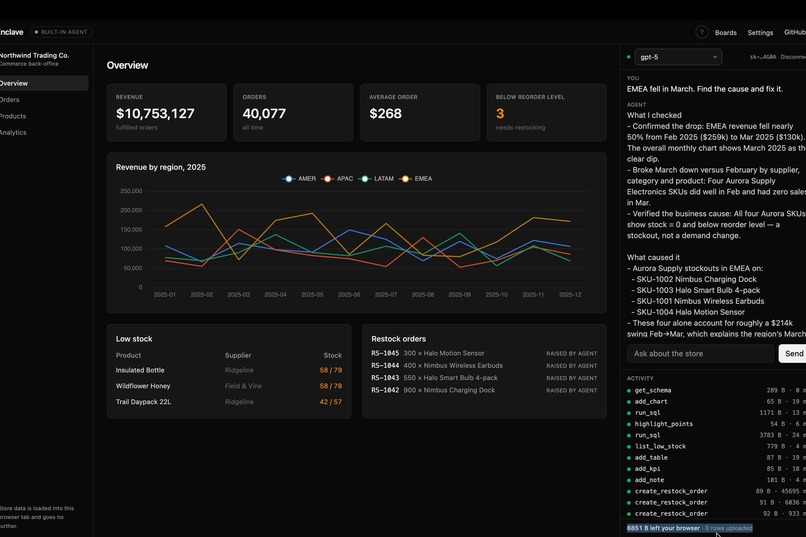Open the GitHub link

click(795, 32)
